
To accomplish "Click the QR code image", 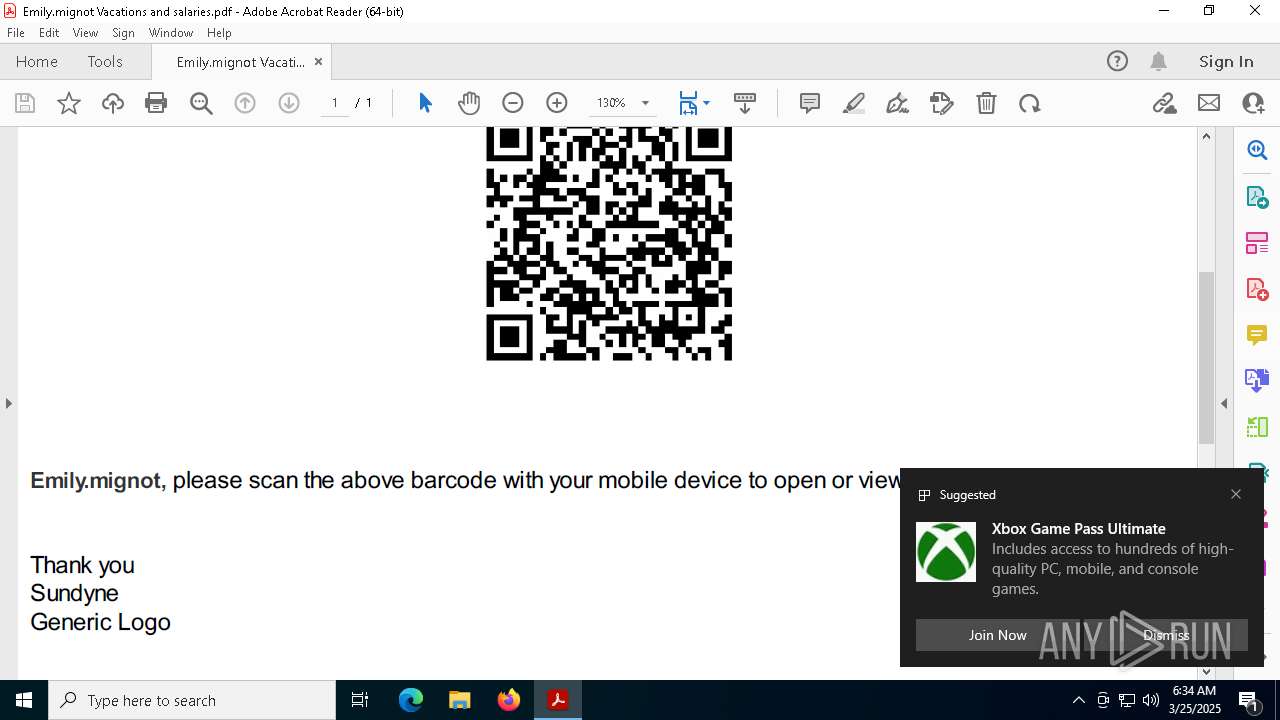I will (609, 243).
